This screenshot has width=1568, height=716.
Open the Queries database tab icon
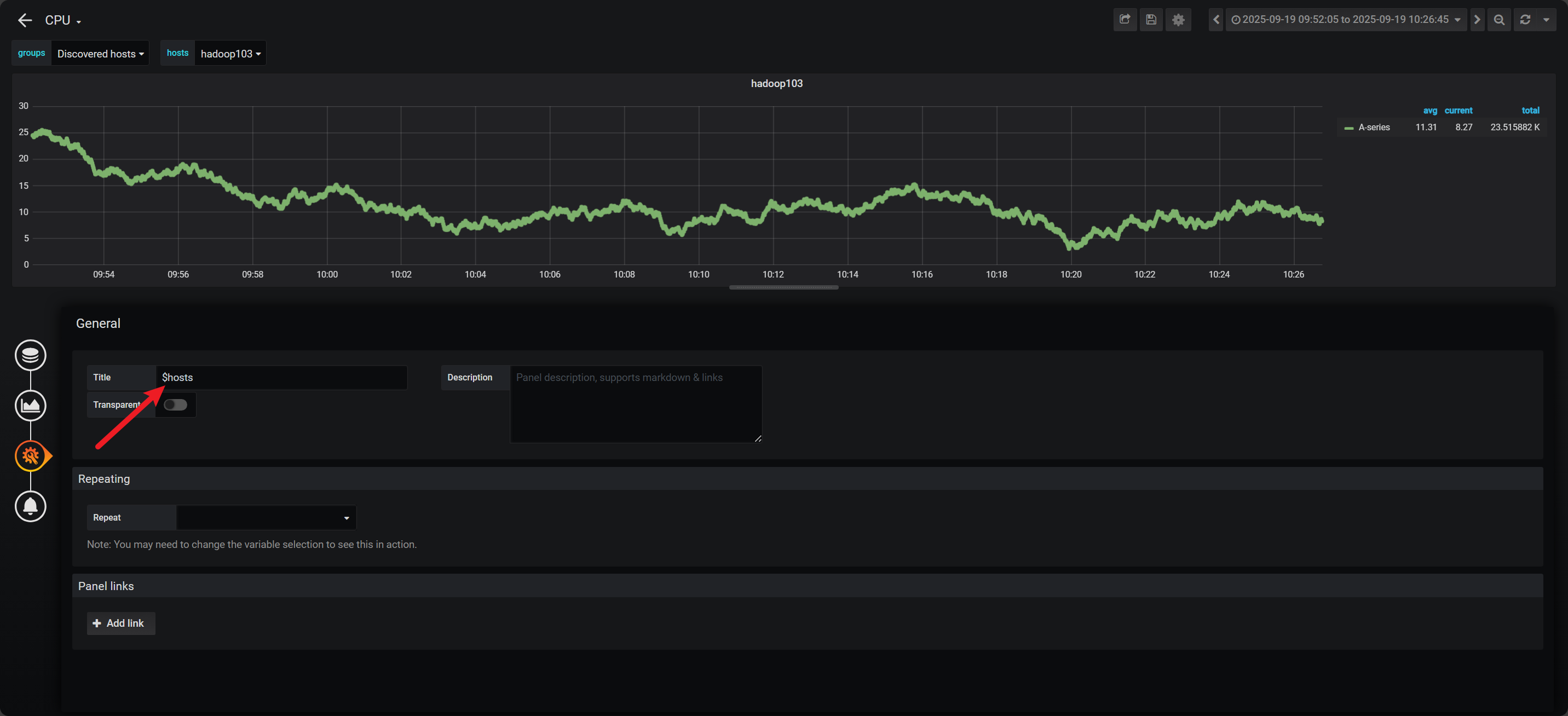point(31,355)
